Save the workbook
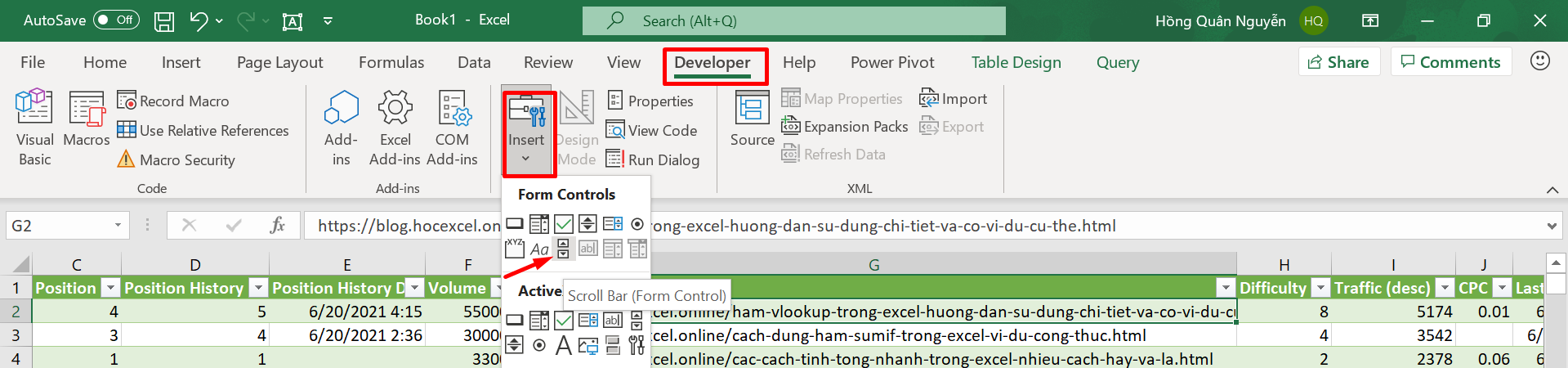The image size is (1568, 368). coord(164,20)
